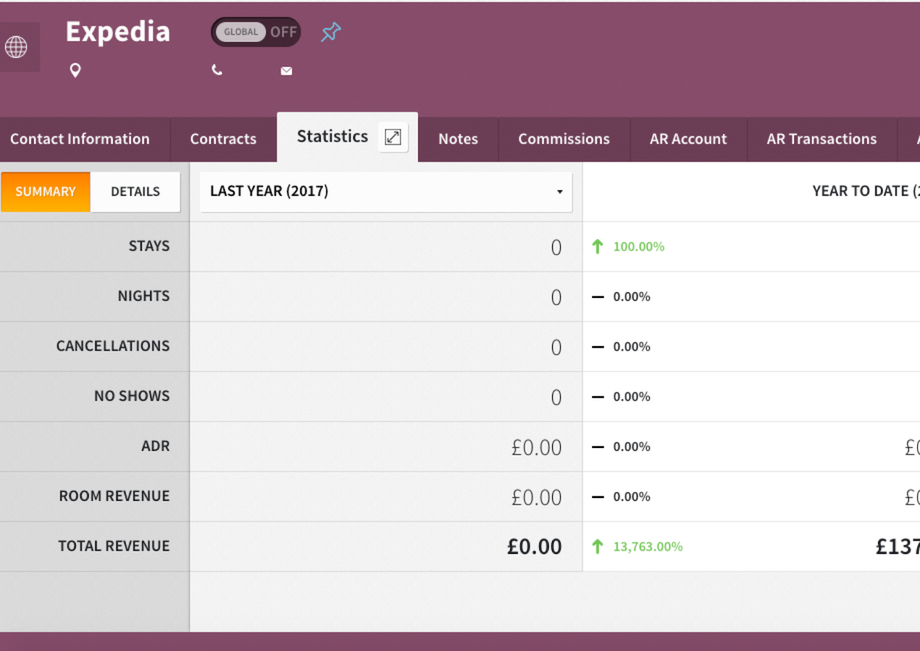Open the AR Account tab

coord(688,139)
